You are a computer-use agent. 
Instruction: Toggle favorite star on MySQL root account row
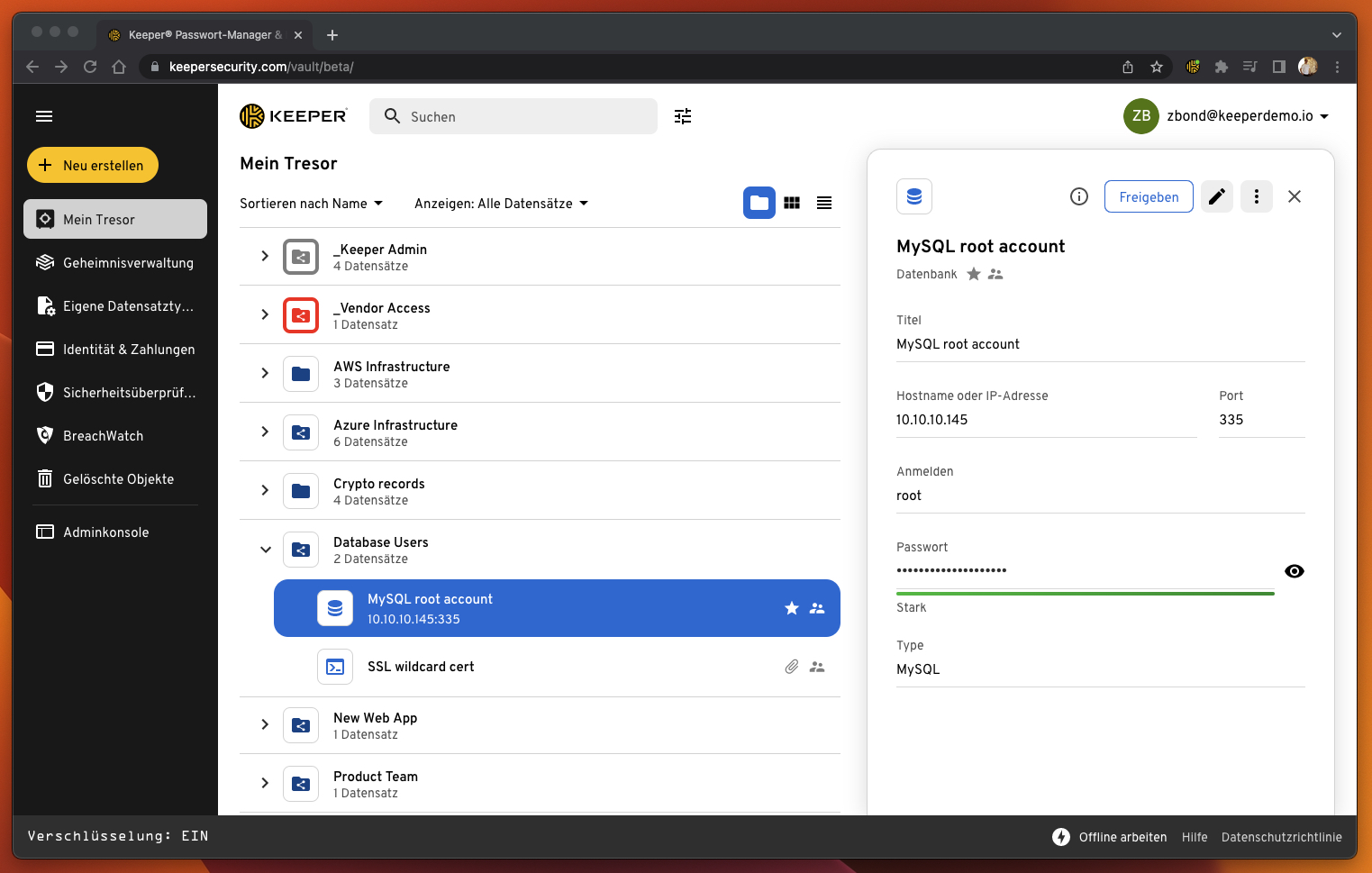click(x=792, y=608)
